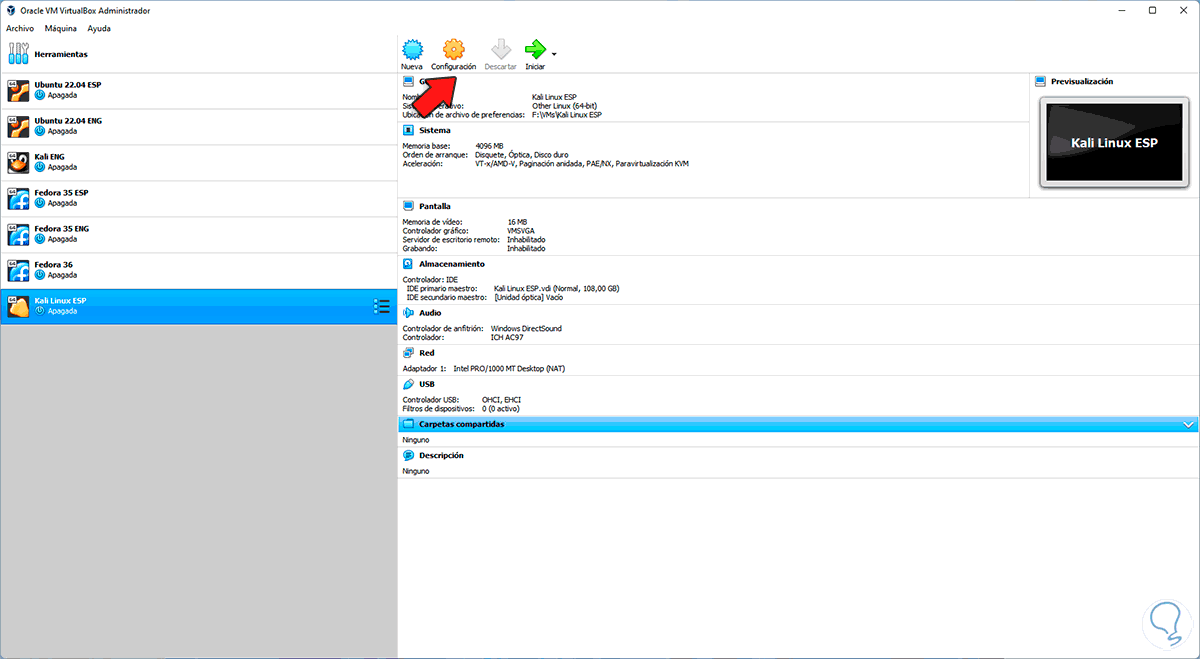Viewport: 1200px width, 659px height.
Task: Open Sistema section header
Action: pyautogui.click(x=434, y=130)
